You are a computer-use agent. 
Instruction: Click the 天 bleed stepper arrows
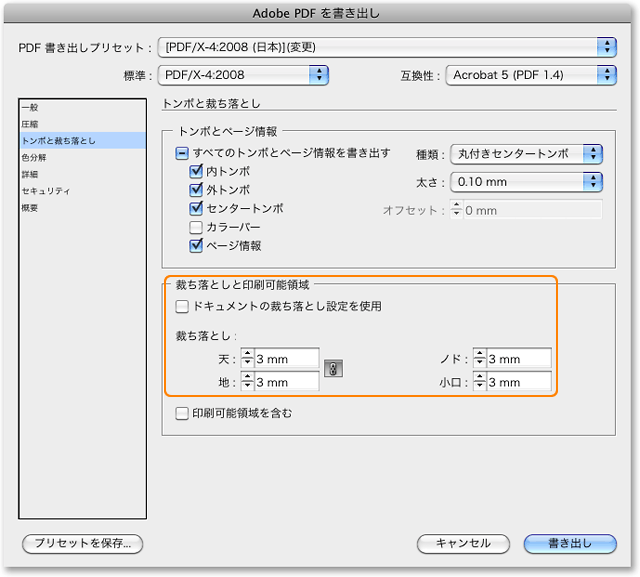pyautogui.click(x=246, y=359)
